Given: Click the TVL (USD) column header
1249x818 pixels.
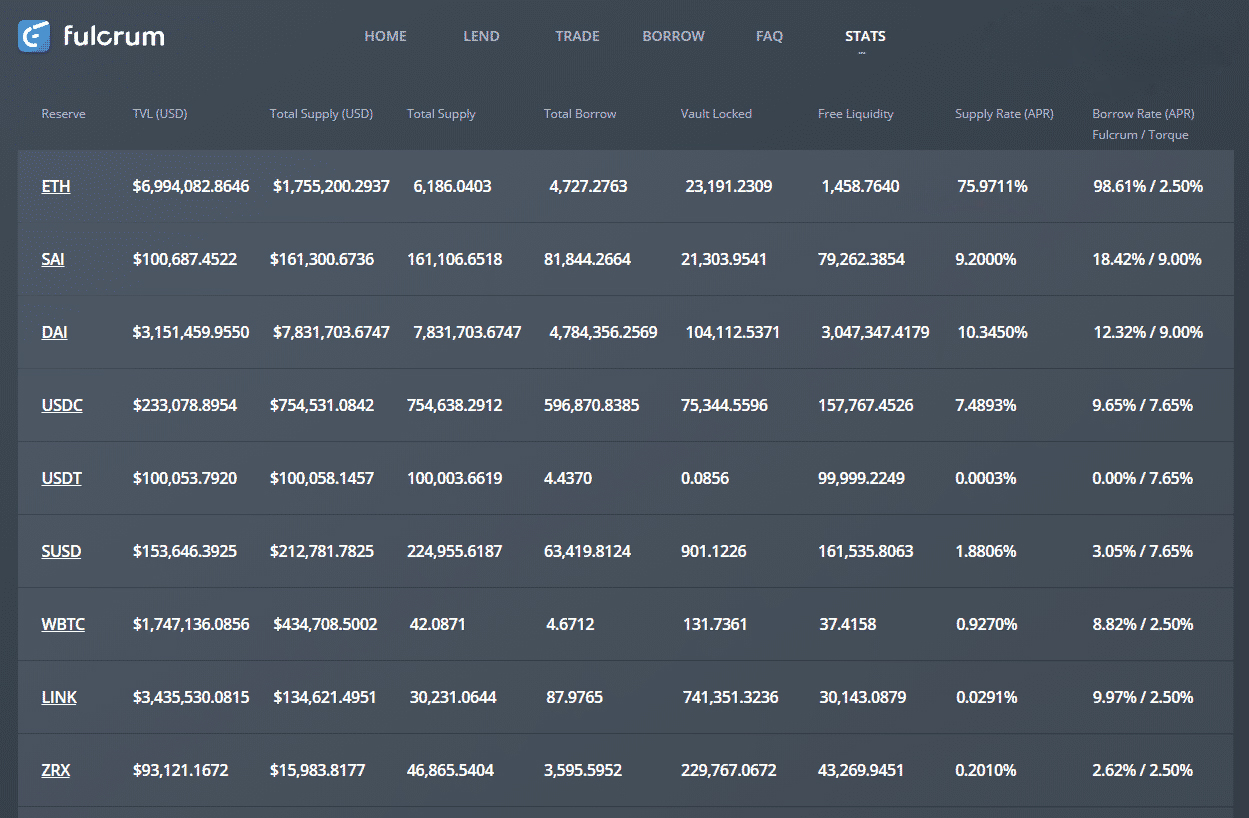Looking at the screenshot, I should coord(160,114).
